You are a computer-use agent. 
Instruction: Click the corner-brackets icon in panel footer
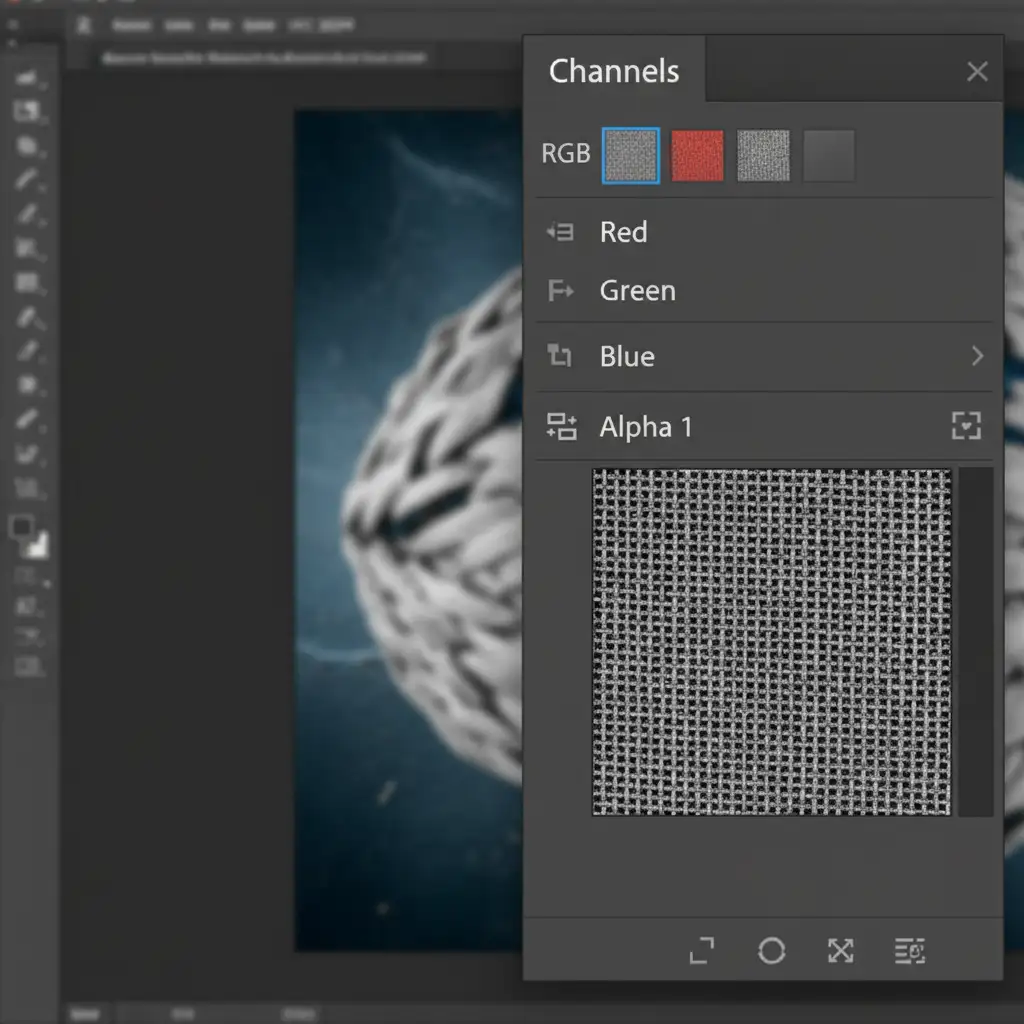click(702, 951)
